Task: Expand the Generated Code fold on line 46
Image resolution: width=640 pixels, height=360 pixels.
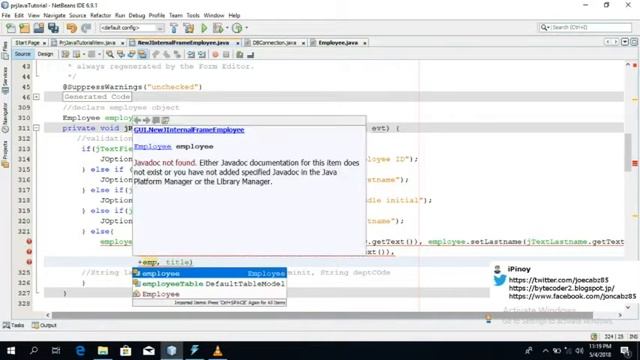Action: (36, 97)
